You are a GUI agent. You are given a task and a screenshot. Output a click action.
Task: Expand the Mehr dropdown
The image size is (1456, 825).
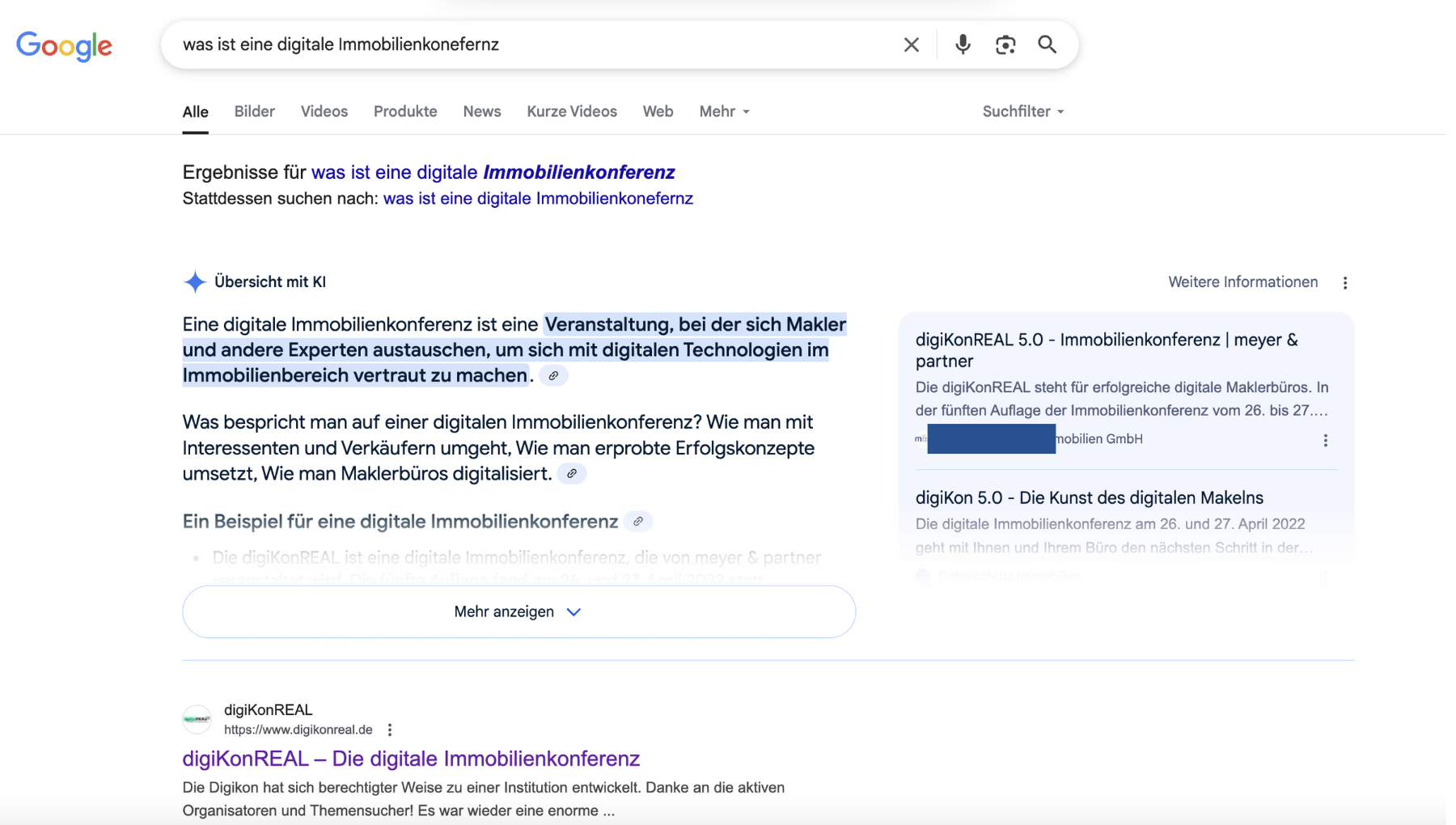[724, 112]
